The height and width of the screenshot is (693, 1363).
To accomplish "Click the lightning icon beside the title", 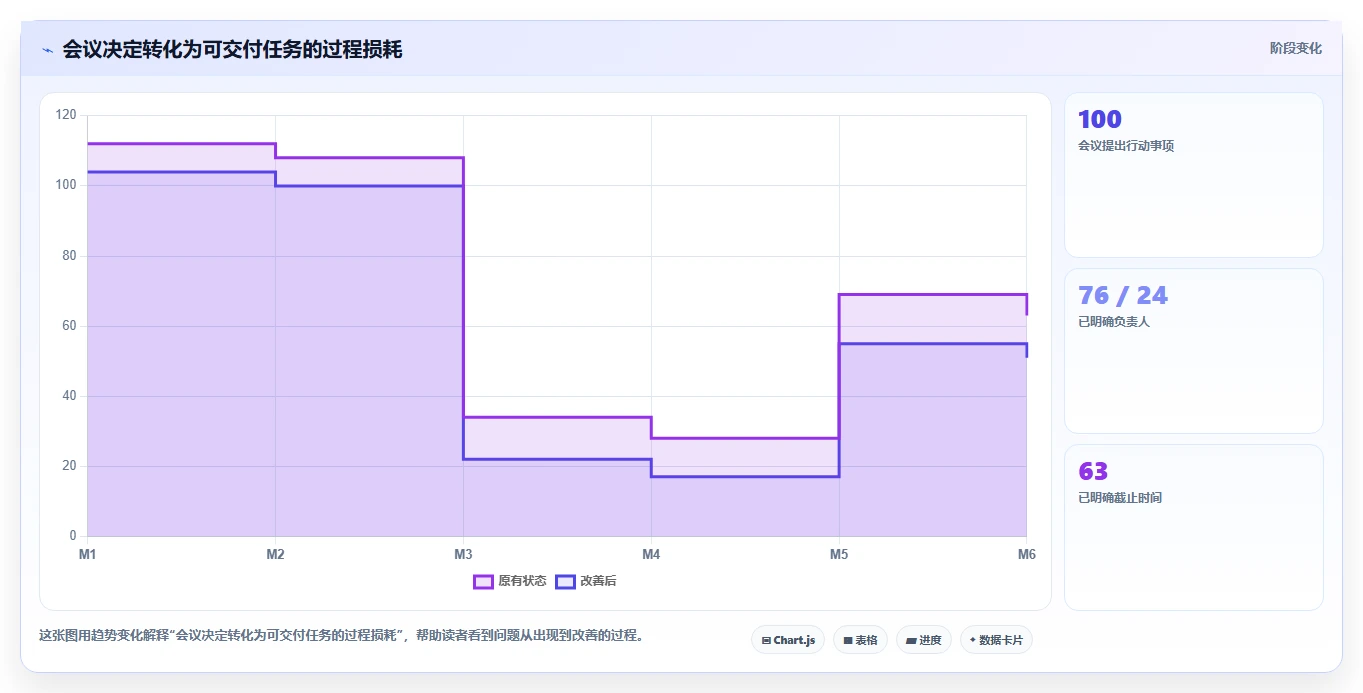I will pyautogui.click(x=47, y=50).
